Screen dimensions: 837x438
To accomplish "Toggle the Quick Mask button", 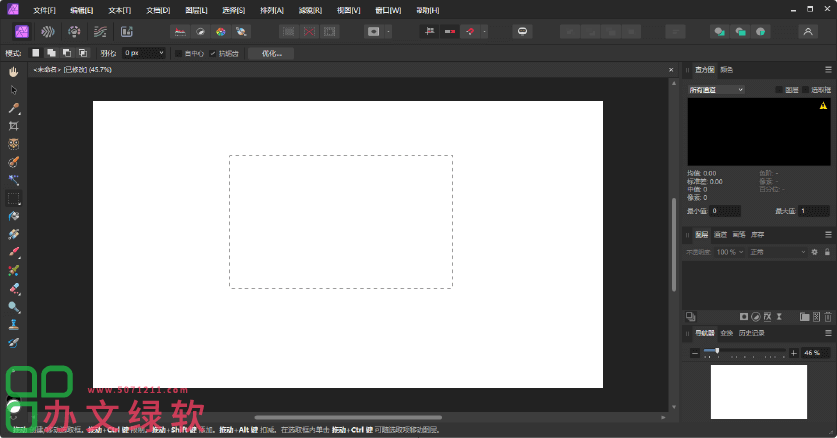I will pyautogui.click(x=373, y=32).
